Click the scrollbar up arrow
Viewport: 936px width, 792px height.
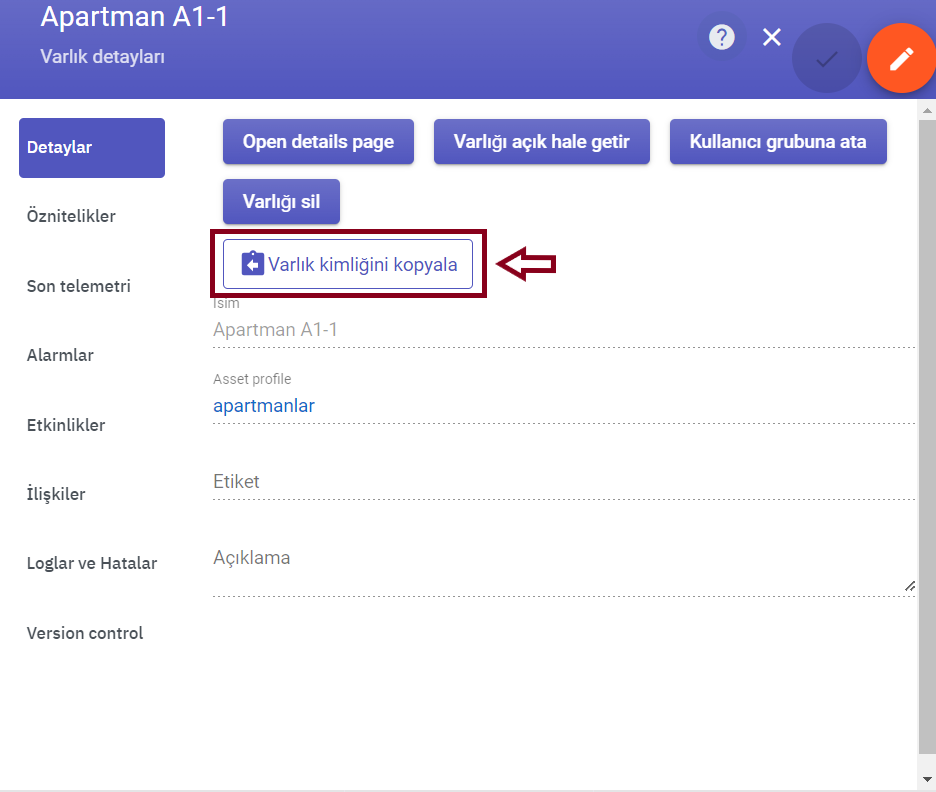(927, 110)
